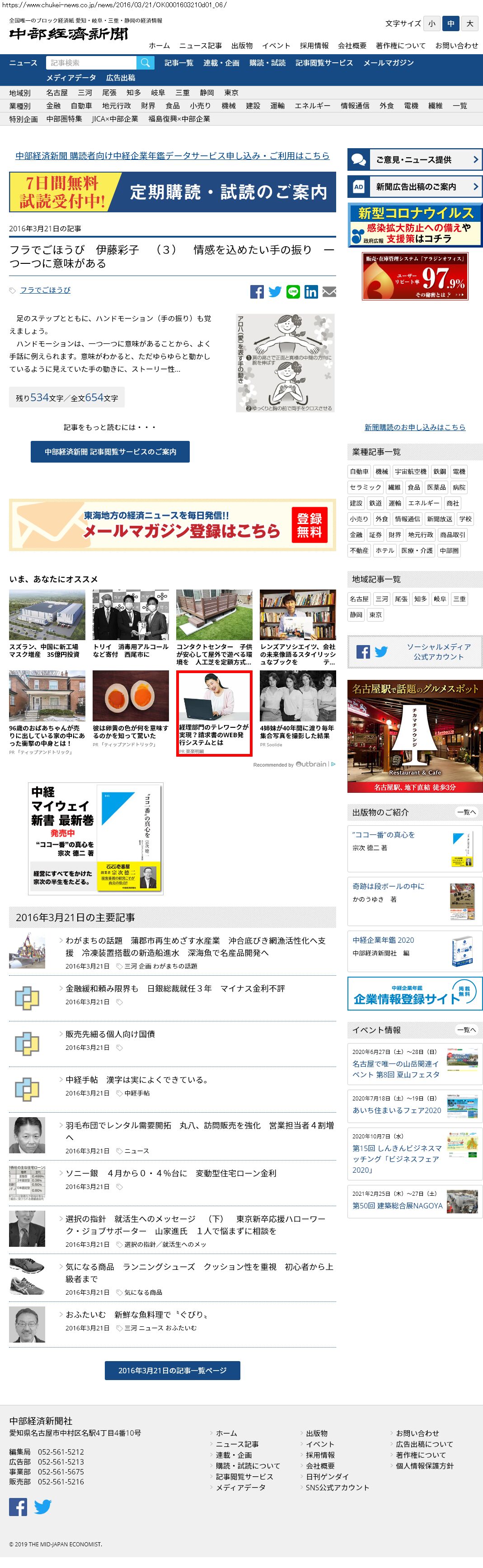Open 販売先細る個人向け国債 article link
Image resolution: width=483 pixels, height=1568 pixels.
[x=110, y=1034]
